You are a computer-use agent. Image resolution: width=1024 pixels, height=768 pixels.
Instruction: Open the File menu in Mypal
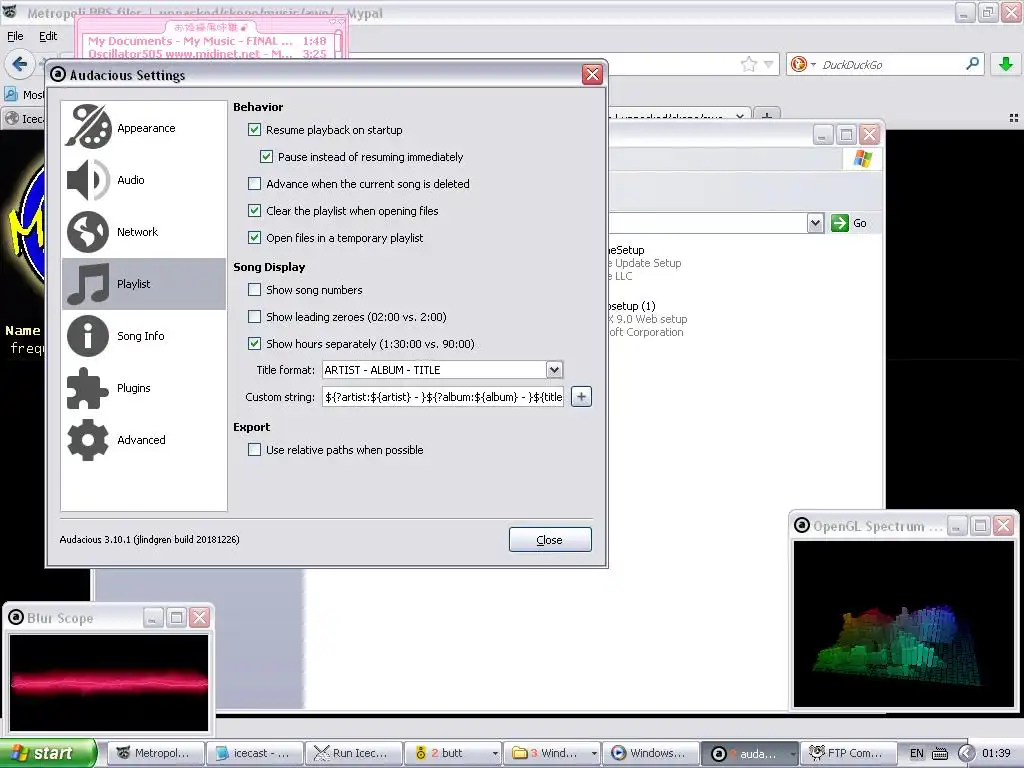click(x=15, y=36)
